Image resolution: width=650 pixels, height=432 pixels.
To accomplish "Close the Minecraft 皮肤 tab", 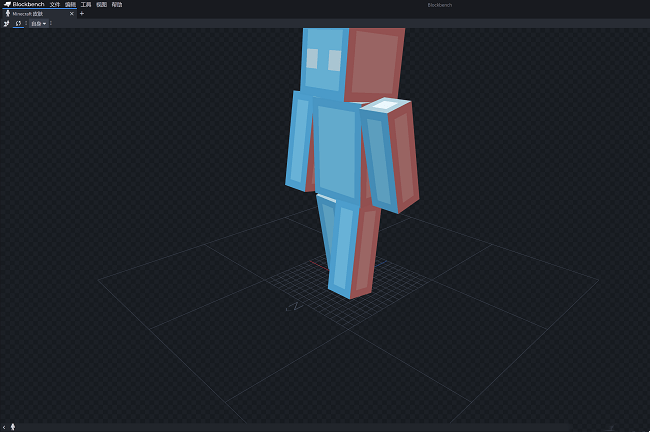I will tap(72, 13).
